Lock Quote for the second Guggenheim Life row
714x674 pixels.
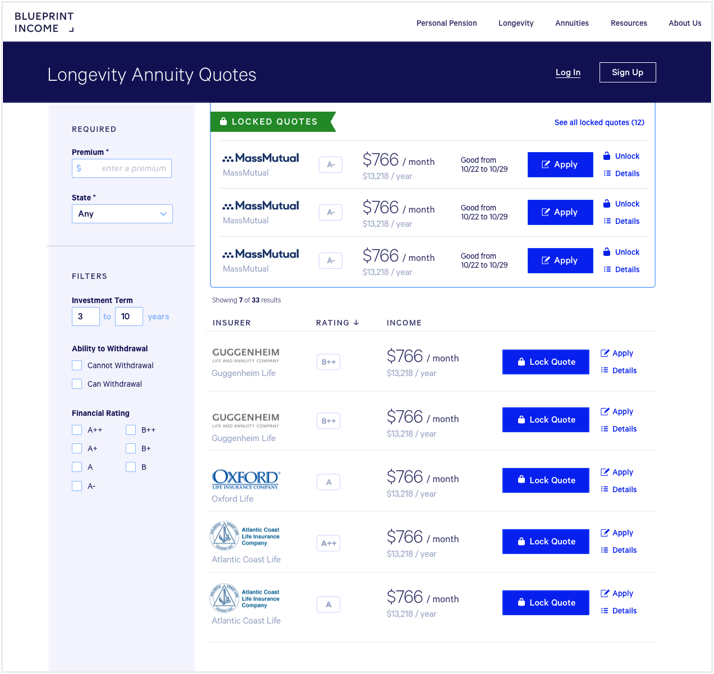coord(546,420)
